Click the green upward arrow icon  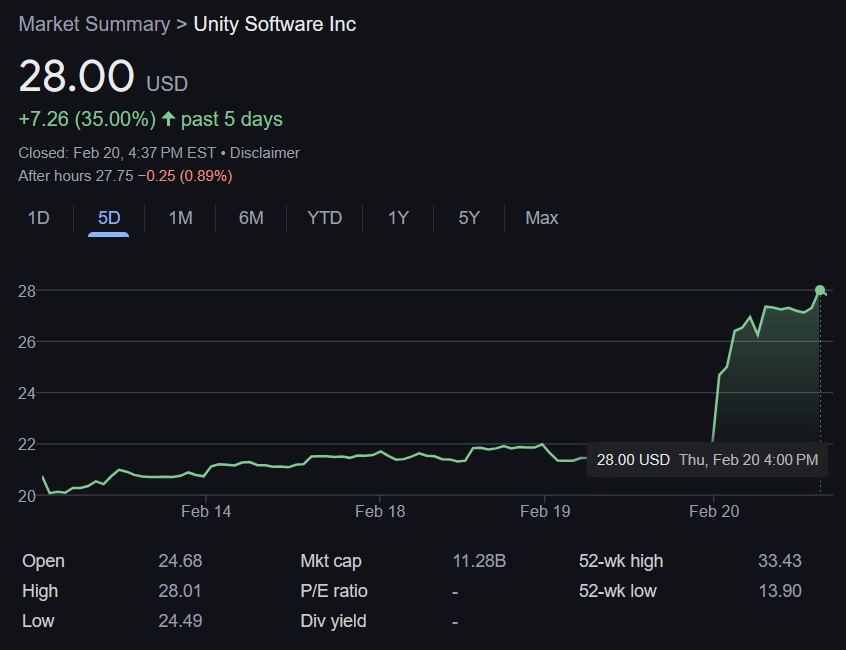[x=168, y=119]
